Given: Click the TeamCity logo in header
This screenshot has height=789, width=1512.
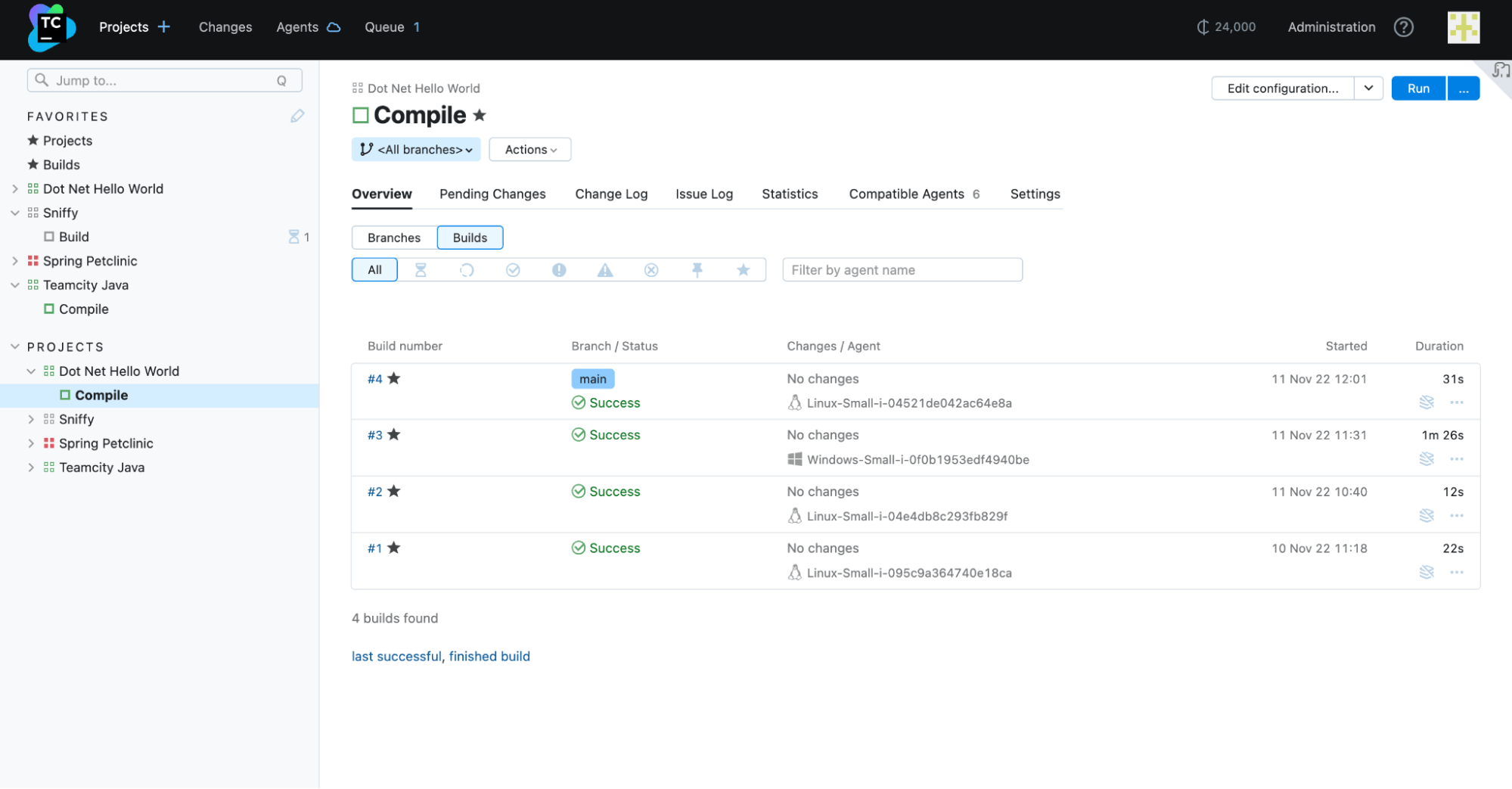Looking at the screenshot, I should pyautogui.click(x=51, y=27).
